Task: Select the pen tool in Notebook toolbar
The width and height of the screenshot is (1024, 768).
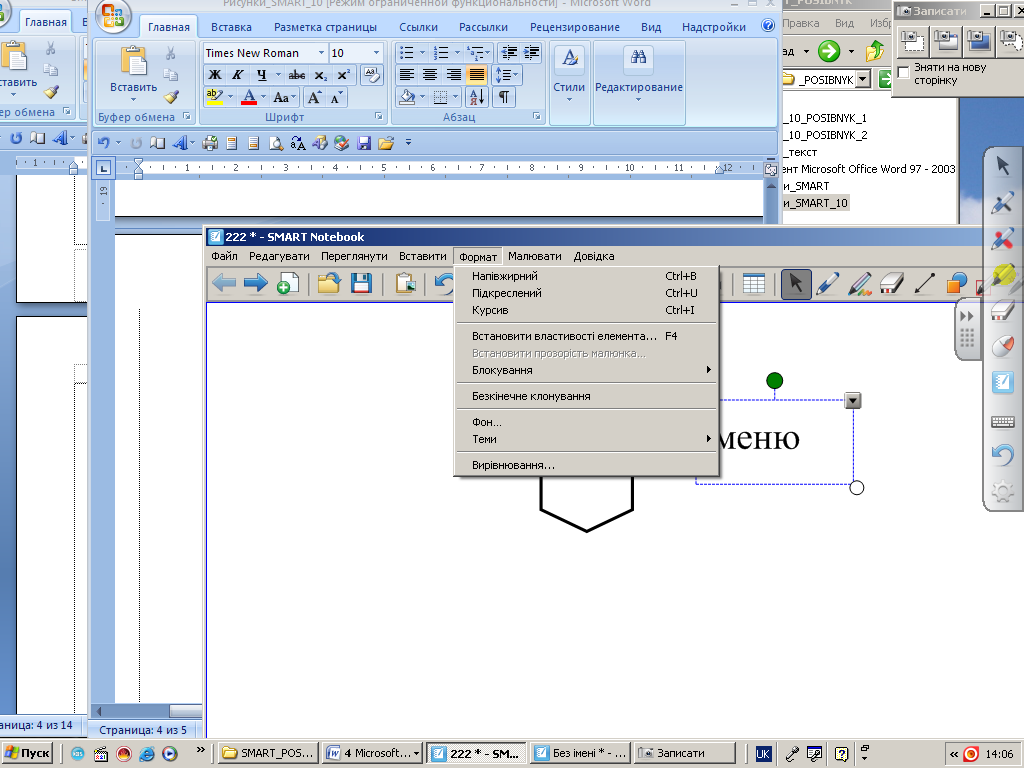Action: pos(827,284)
